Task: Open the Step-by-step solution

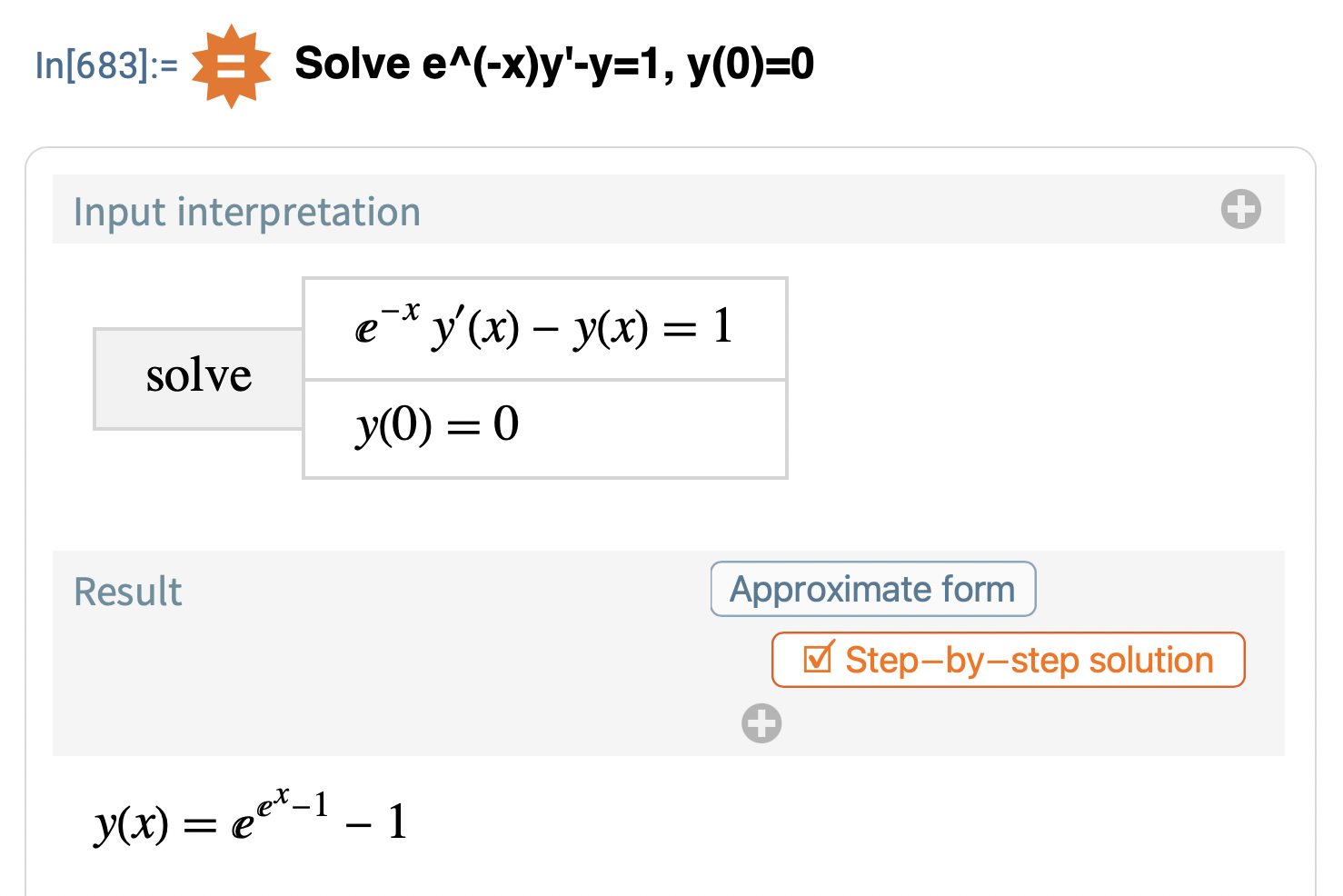Action: pos(1008,660)
